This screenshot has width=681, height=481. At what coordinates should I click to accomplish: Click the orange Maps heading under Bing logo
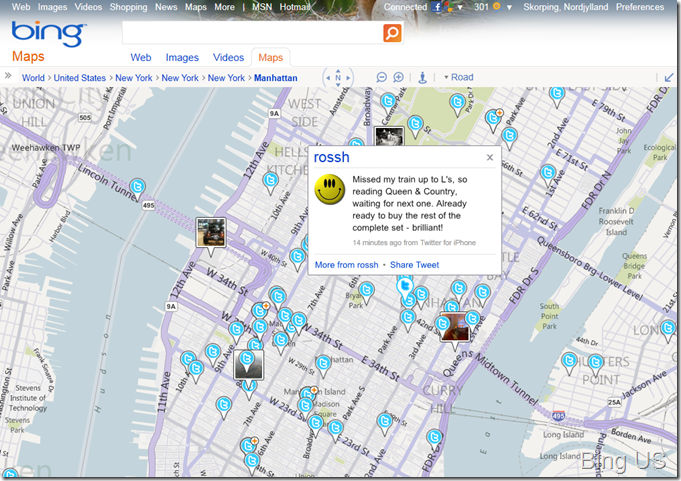28,56
